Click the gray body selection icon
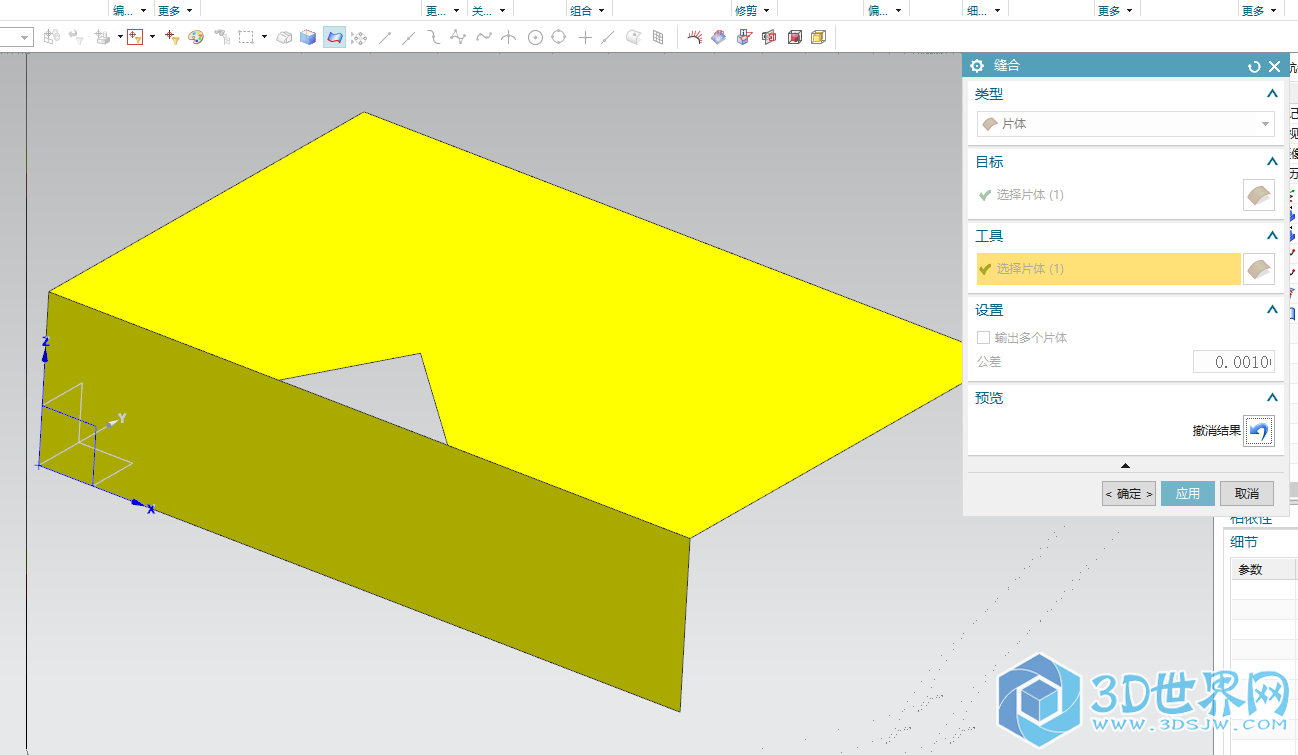The width and height of the screenshot is (1298, 755). 284,37
